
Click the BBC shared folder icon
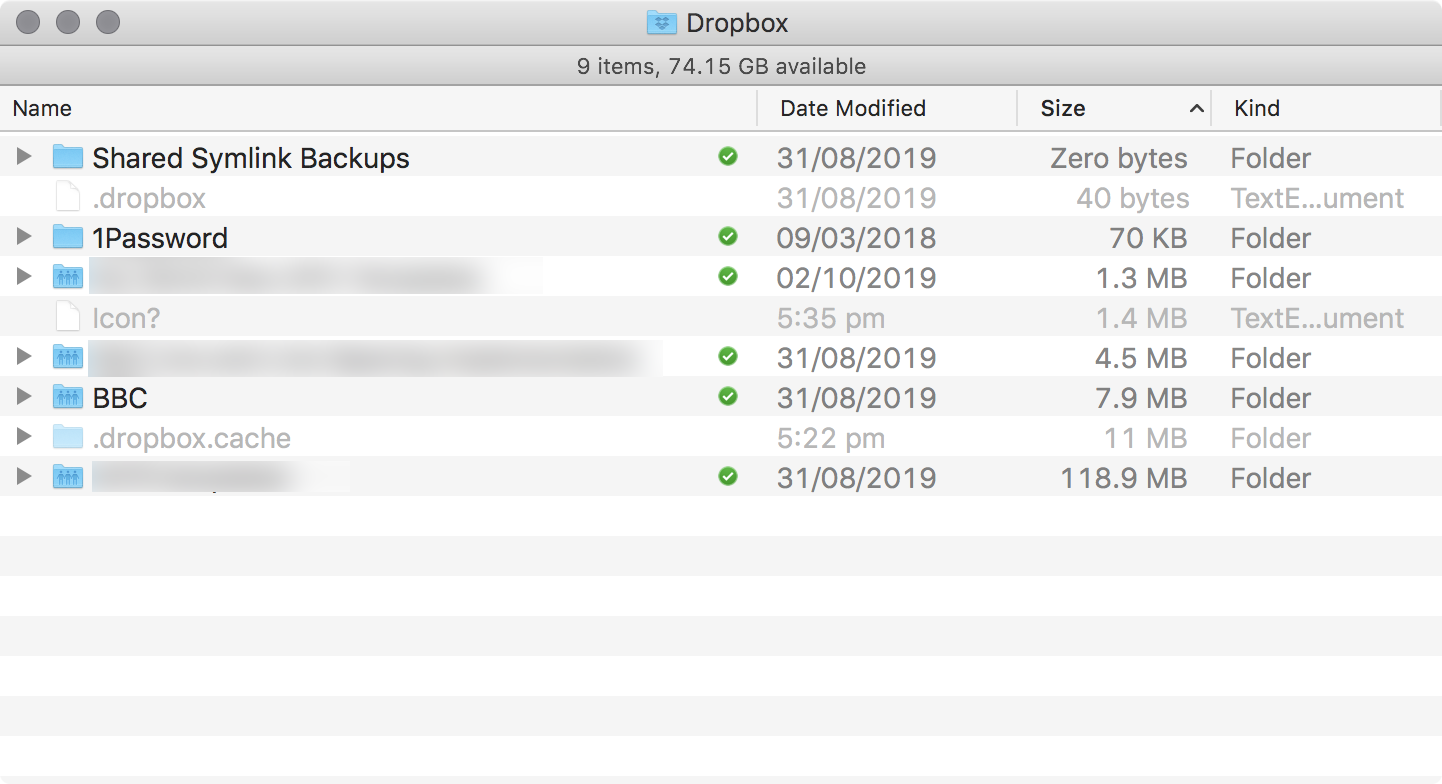pyautogui.click(x=67, y=397)
